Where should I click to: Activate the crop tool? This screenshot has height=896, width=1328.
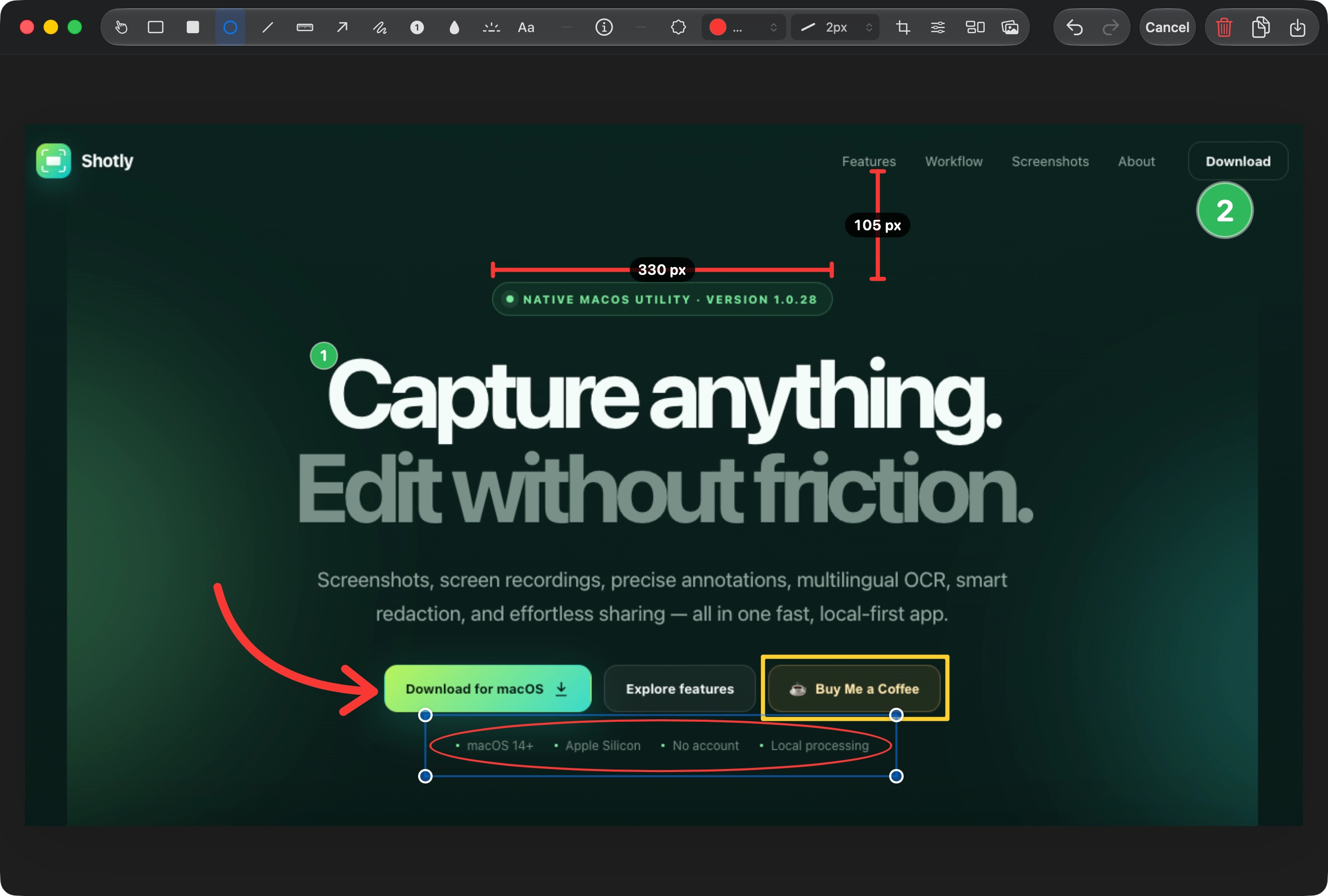pos(903,27)
